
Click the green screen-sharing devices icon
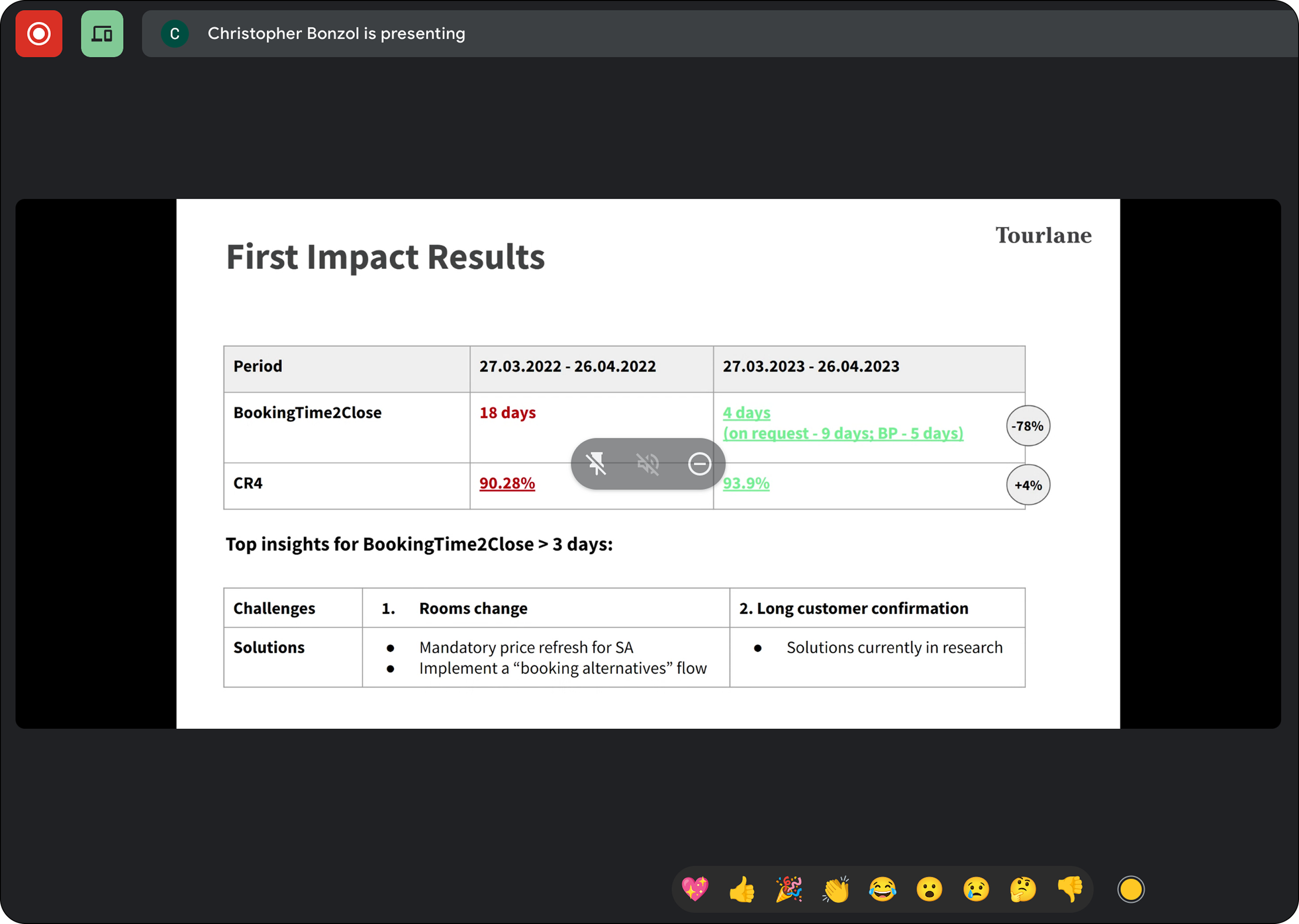tap(102, 34)
